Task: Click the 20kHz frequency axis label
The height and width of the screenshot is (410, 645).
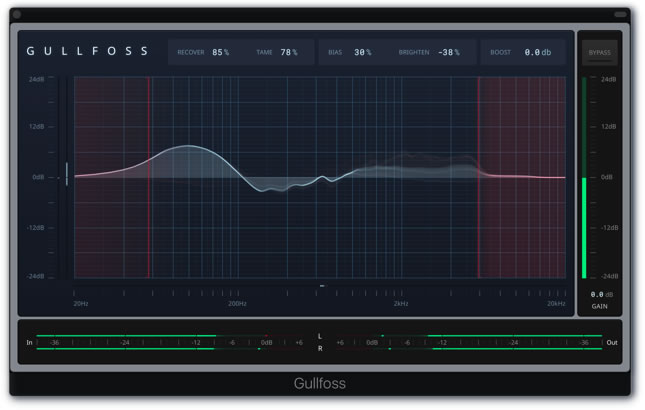Action: pos(556,303)
